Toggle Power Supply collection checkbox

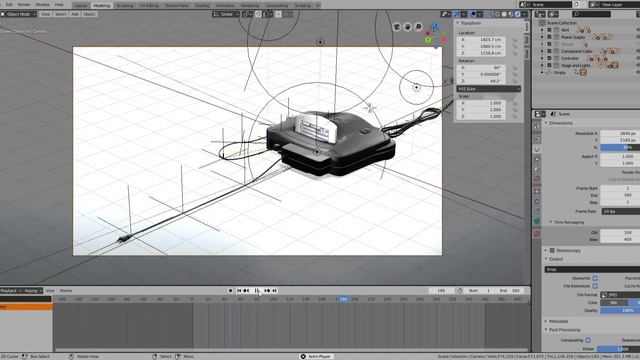[549, 37]
